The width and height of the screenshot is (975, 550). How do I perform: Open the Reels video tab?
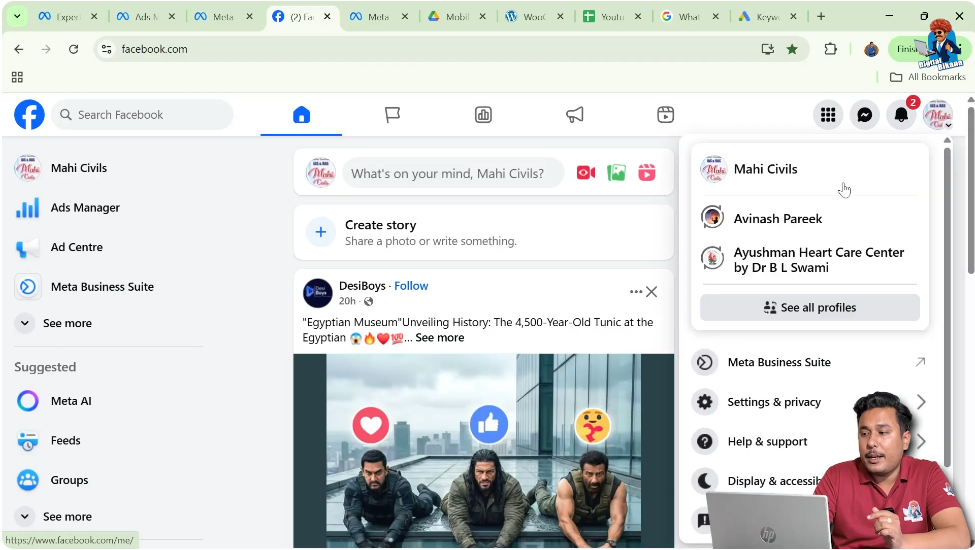coord(665,114)
